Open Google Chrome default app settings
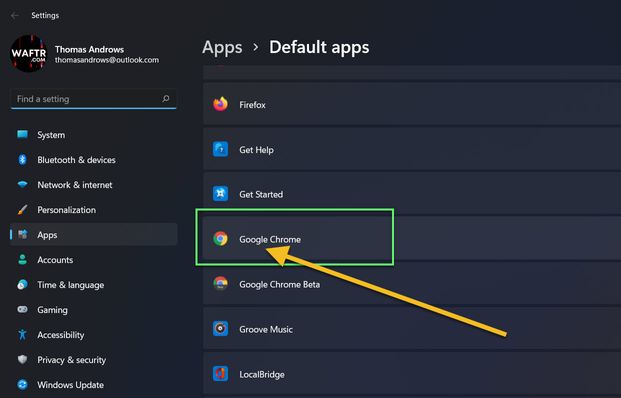This screenshot has height=398, width=621. (412, 239)
